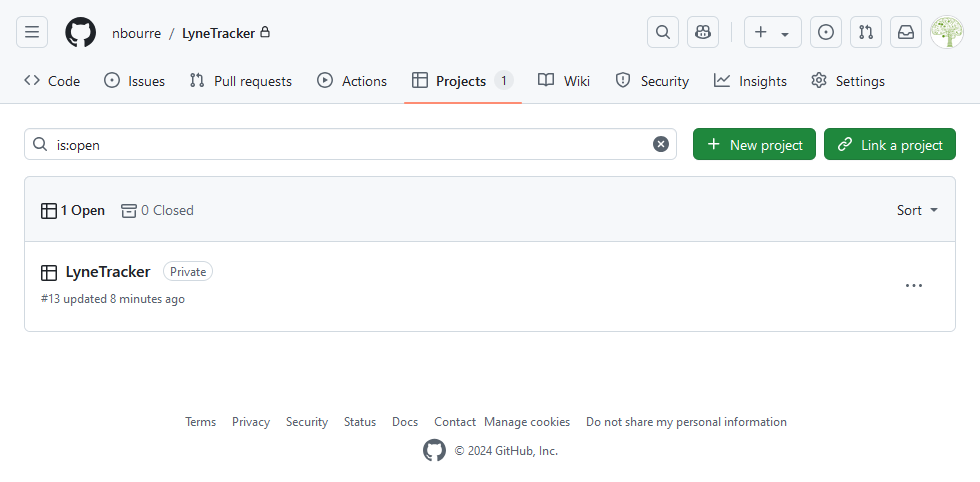Image resolution: width=980 pixels, height=482 pixels.
Task: Select the Projects tab
Action: [462, 81]
